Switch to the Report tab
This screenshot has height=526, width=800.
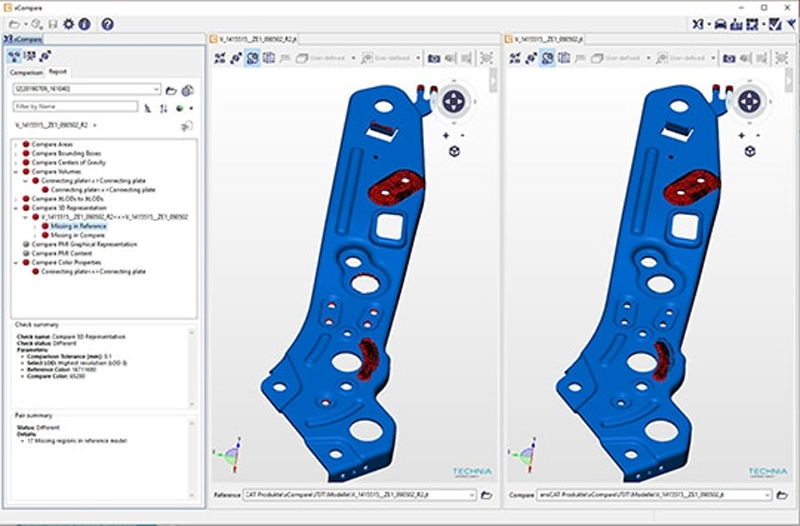click(x=58, y=72)
